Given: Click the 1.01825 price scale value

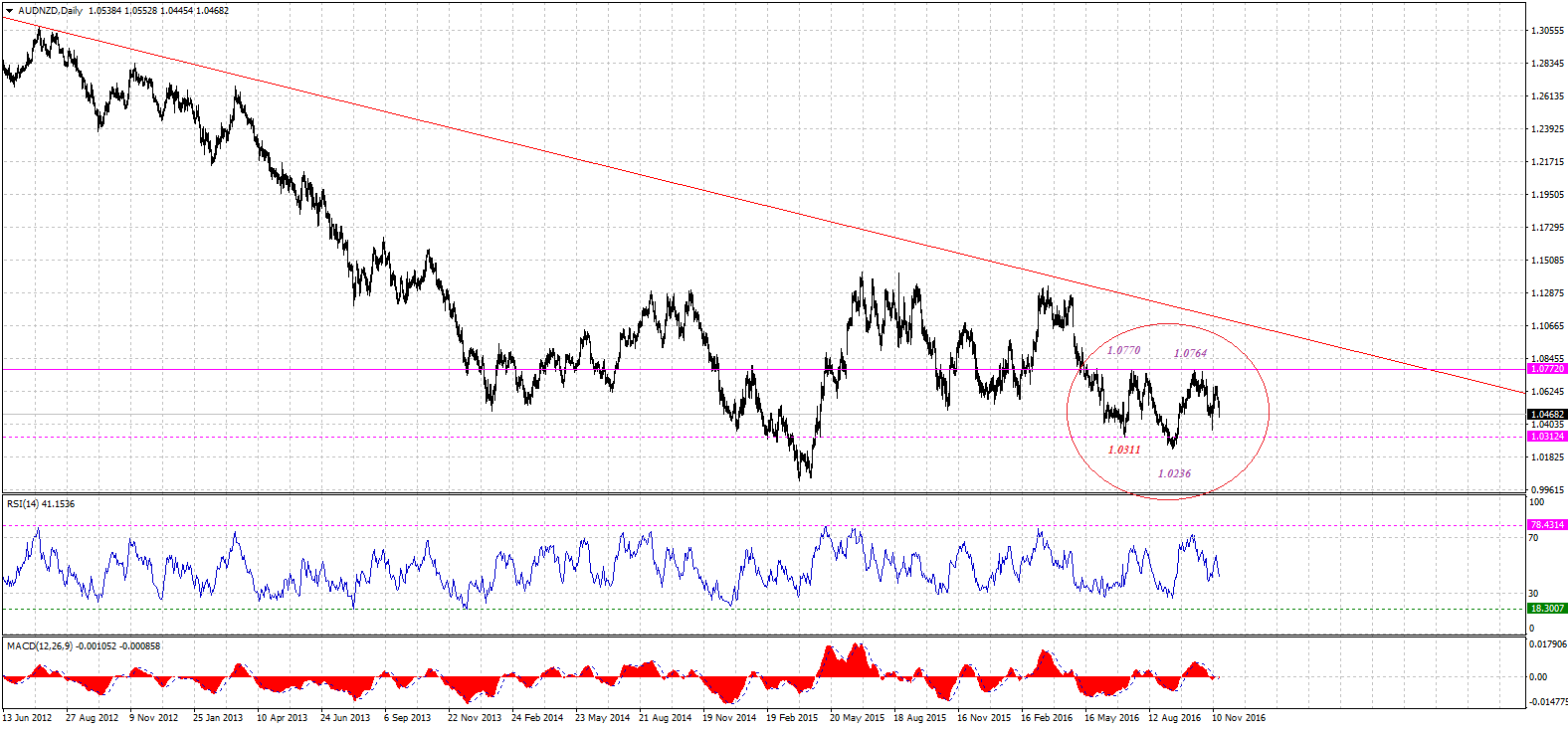Looking at the screenshot, I should point(1547,457).
